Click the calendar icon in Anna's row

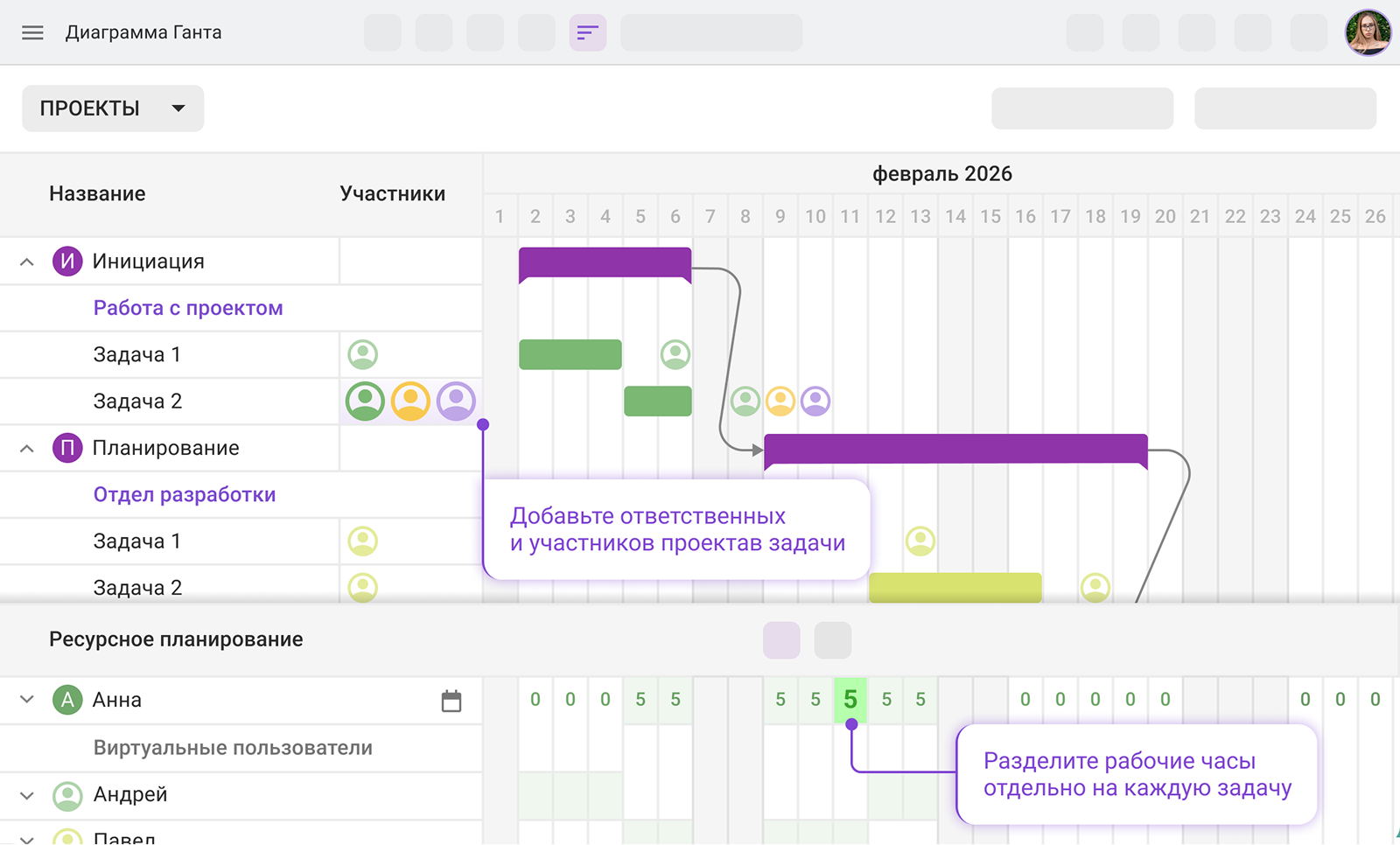pos(451,701)
